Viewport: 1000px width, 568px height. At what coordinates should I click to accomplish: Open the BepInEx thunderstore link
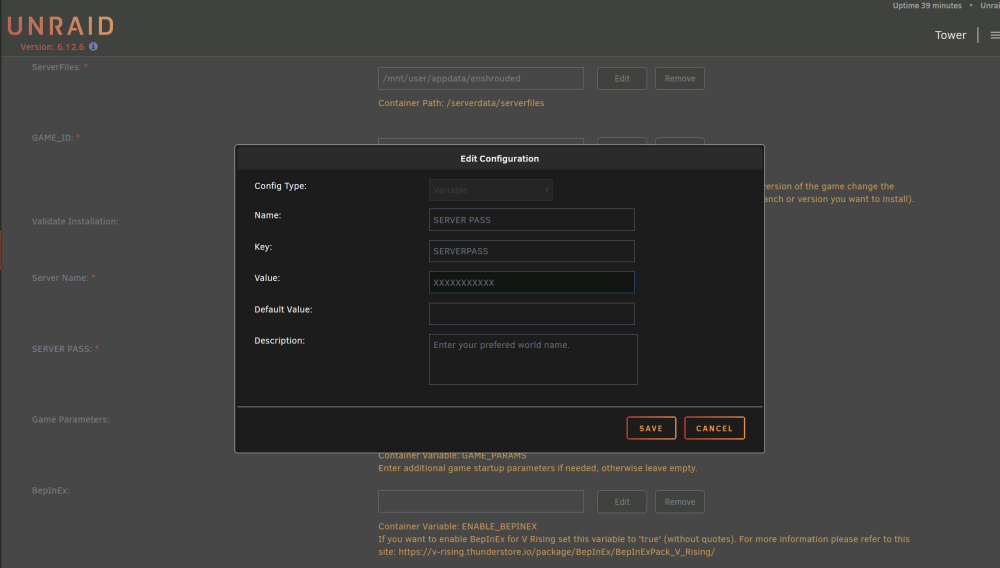coord(557,552)
